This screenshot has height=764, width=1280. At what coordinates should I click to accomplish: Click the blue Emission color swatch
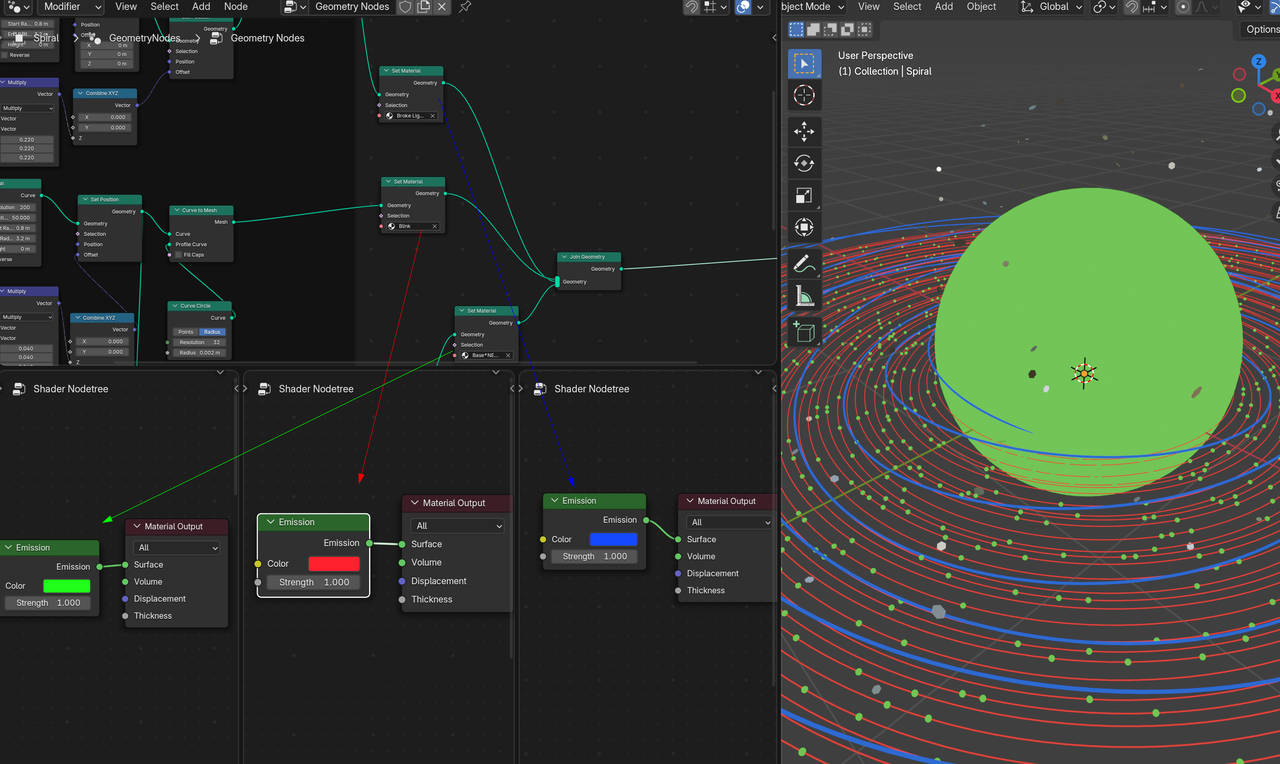[x=613, y=539]
